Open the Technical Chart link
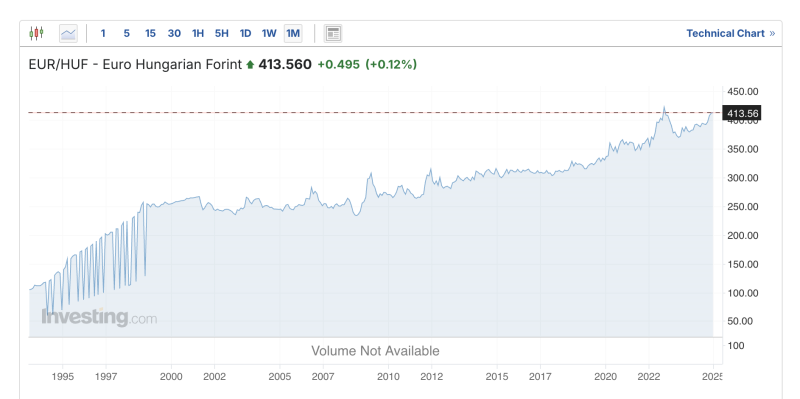Screen dimensions: 800x399 click(725, 34)
